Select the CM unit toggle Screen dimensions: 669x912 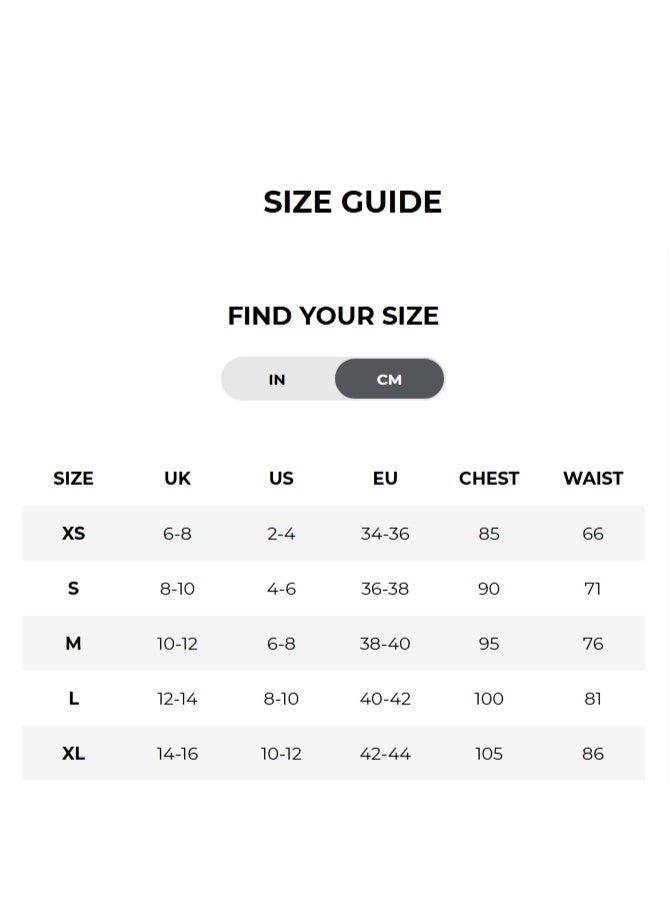tap(389, 380)
